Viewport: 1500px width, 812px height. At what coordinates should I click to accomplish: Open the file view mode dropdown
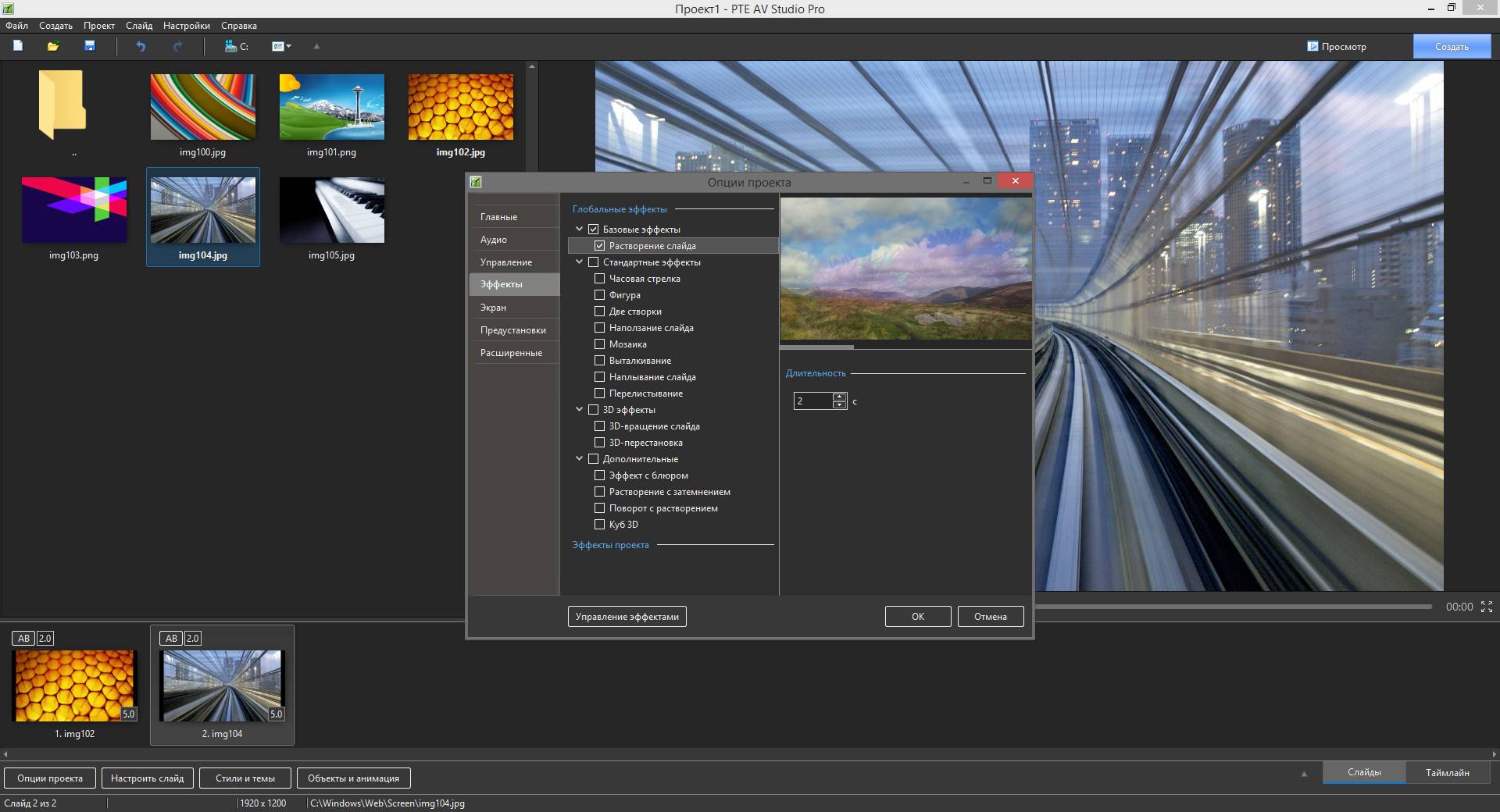tap(281, 46)
